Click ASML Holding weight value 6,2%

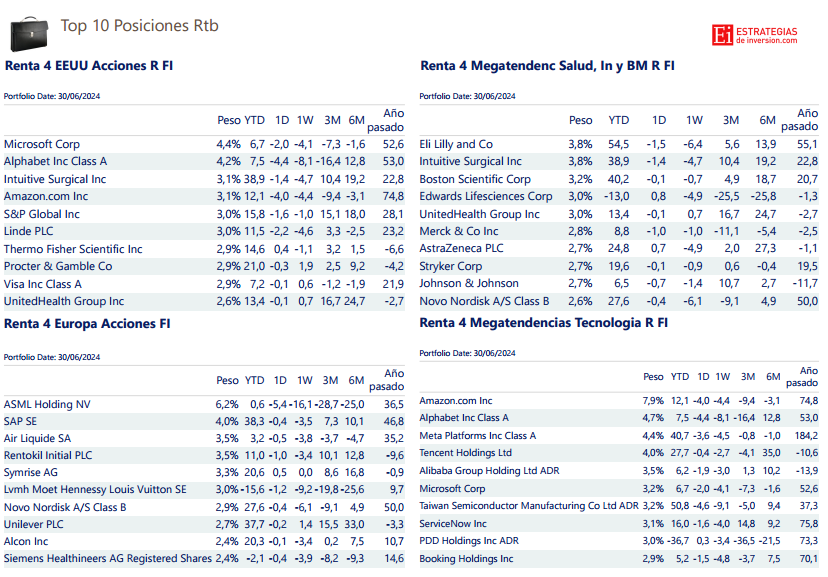click(227, 404)
